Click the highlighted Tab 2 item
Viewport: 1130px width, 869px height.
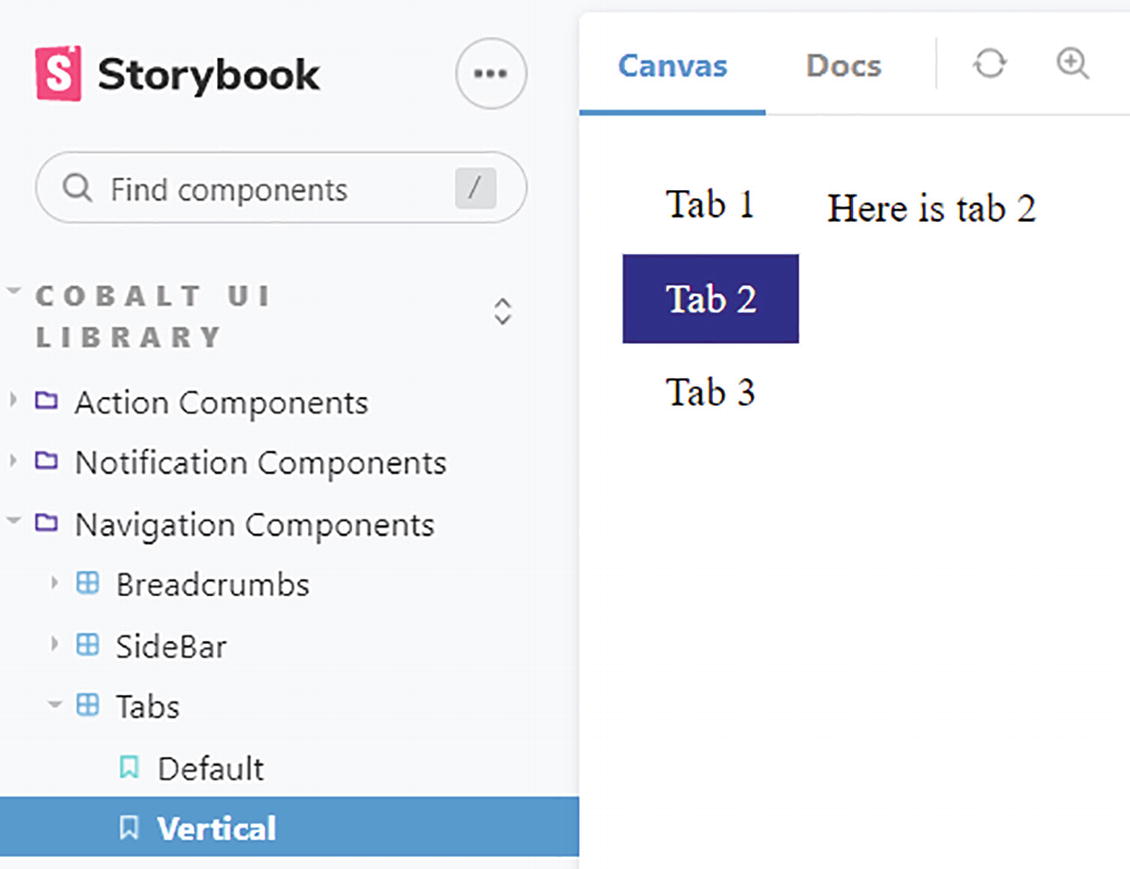[x=710, y=299]
